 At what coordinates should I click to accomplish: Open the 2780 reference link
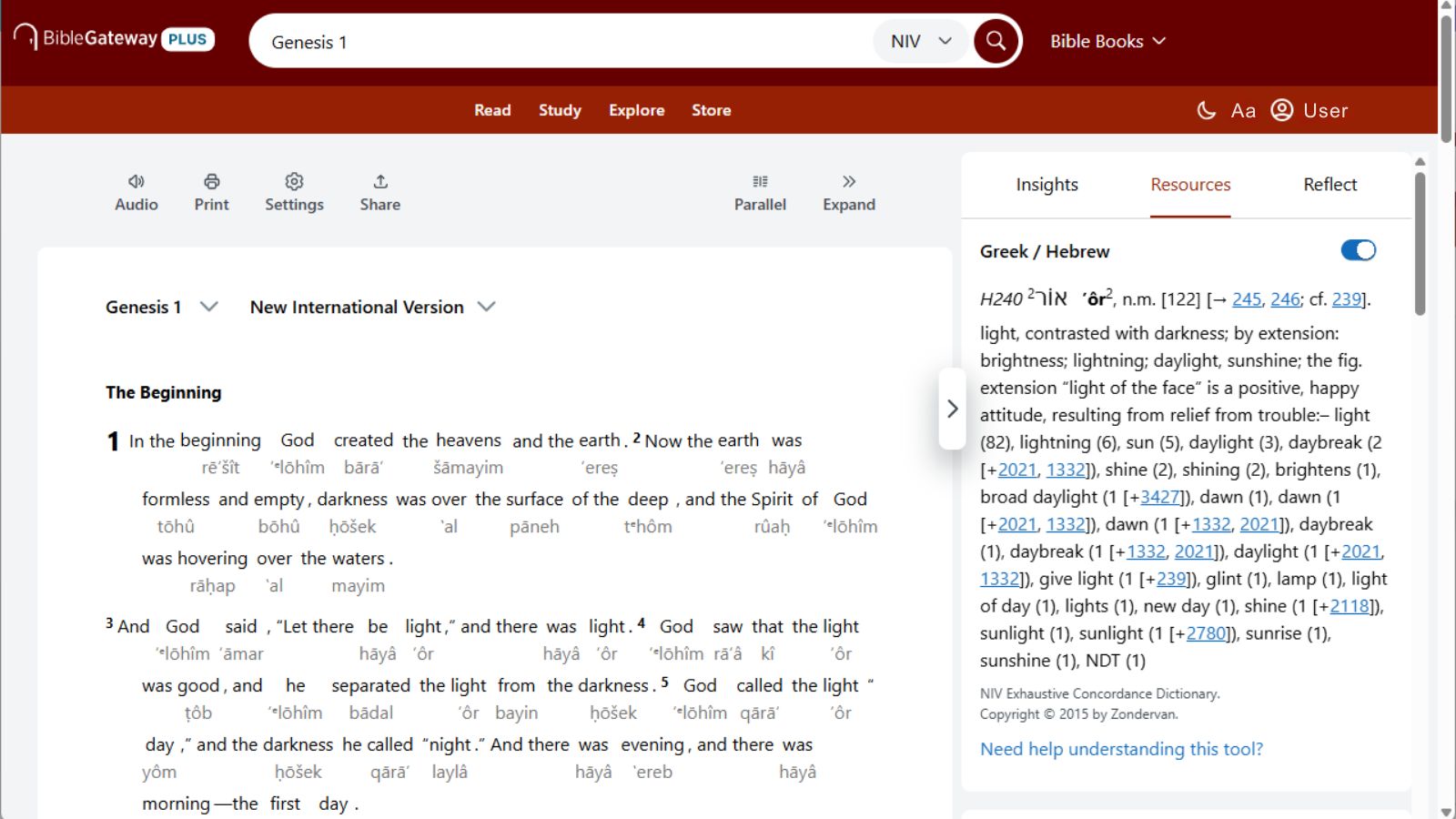[1207, 633]
